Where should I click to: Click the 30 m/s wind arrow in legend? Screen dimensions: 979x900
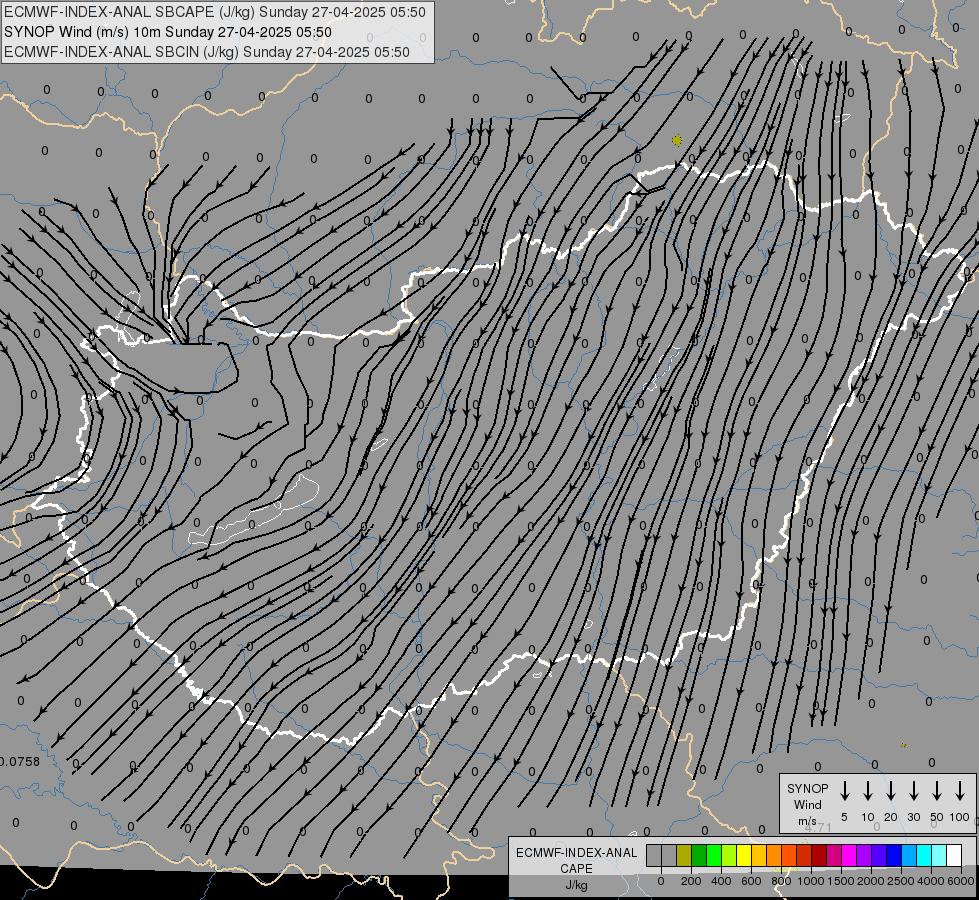[x=914, y=790]
